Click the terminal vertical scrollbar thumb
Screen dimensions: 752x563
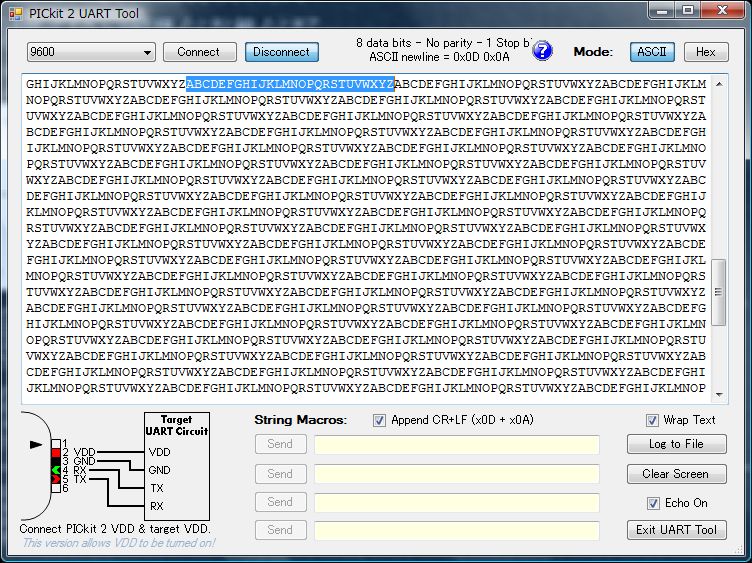pos(718,292)
